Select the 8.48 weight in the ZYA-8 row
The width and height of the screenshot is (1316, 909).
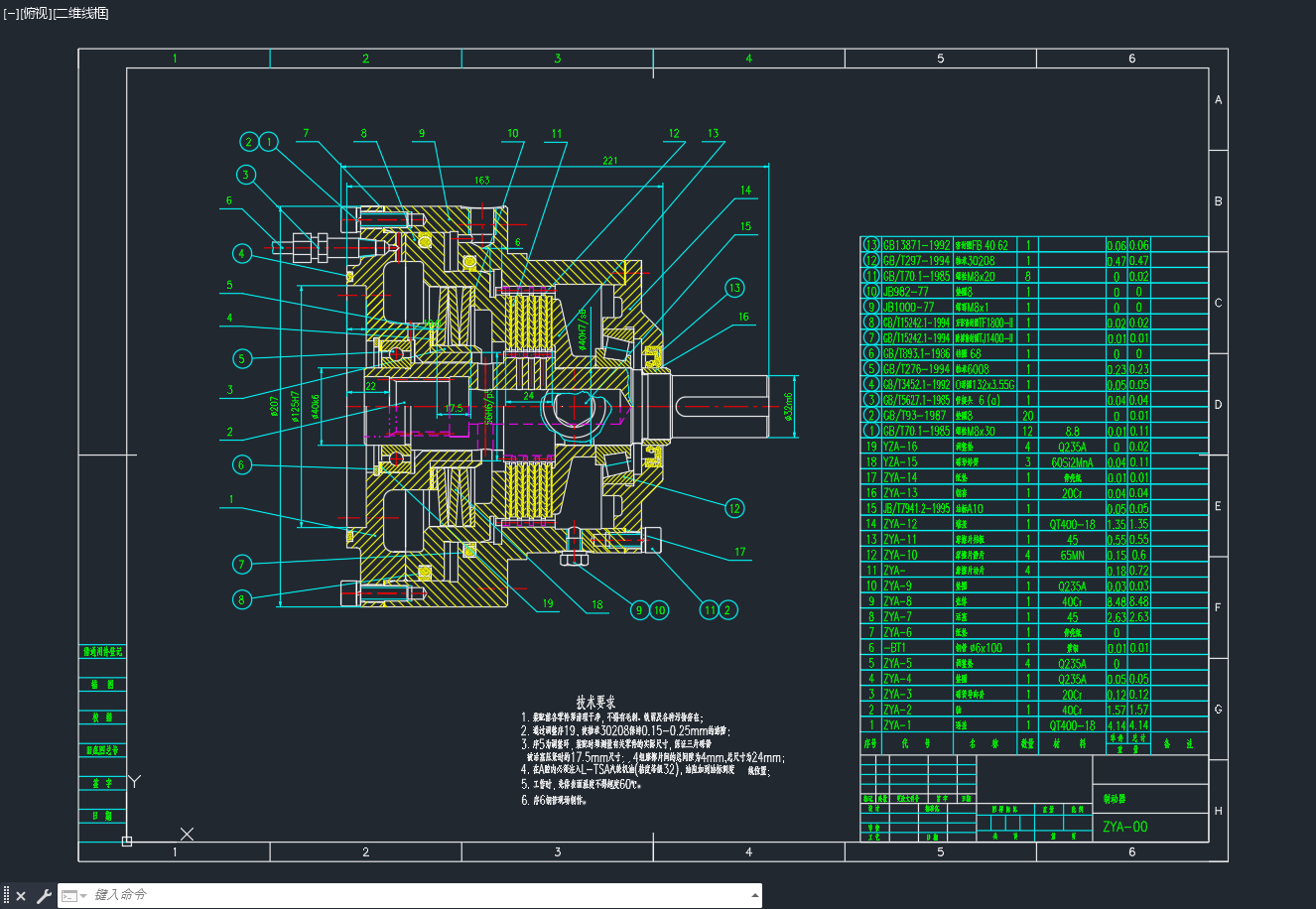coord(1117,601)
